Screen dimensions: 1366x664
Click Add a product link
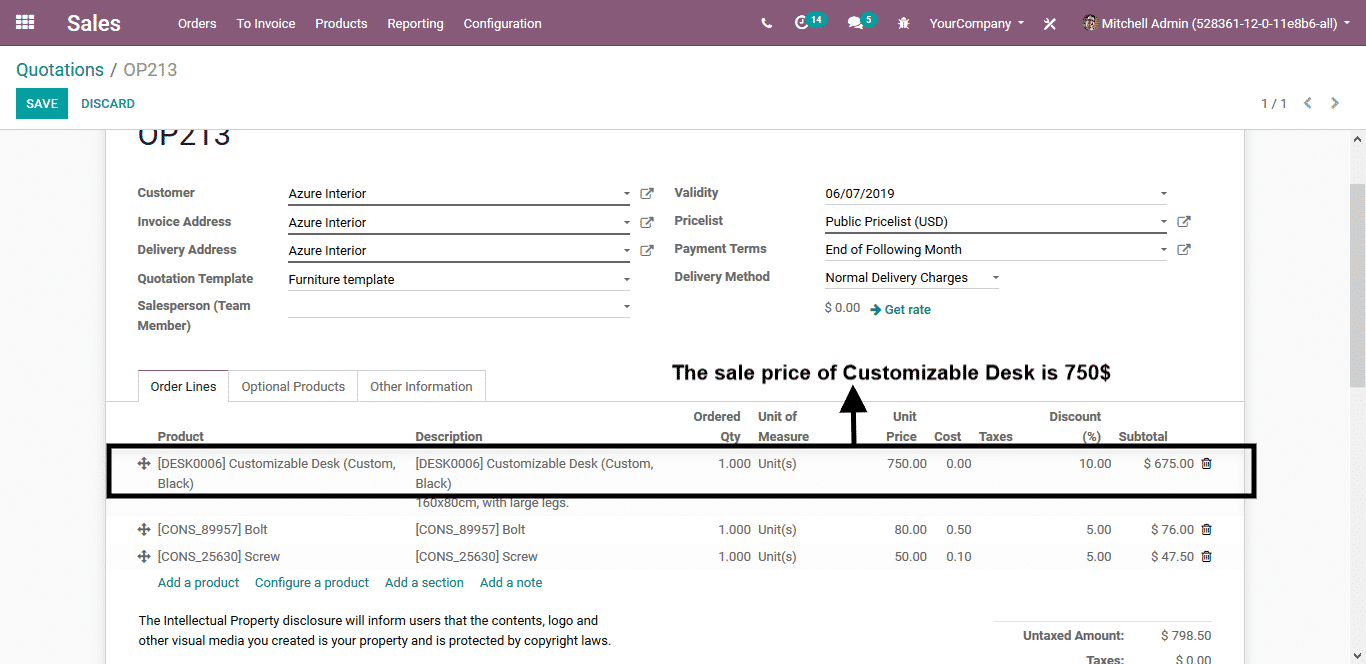[x=198, y=583]
